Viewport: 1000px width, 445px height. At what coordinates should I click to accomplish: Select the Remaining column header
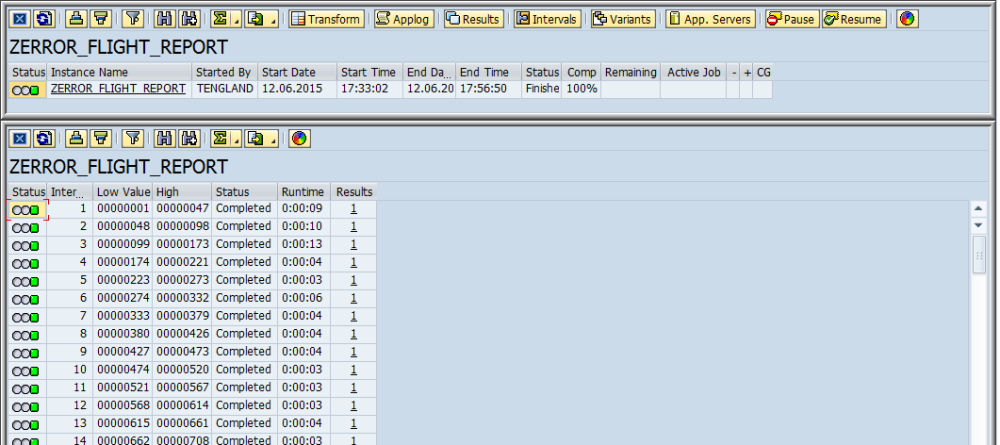click(x=630, y=72)
